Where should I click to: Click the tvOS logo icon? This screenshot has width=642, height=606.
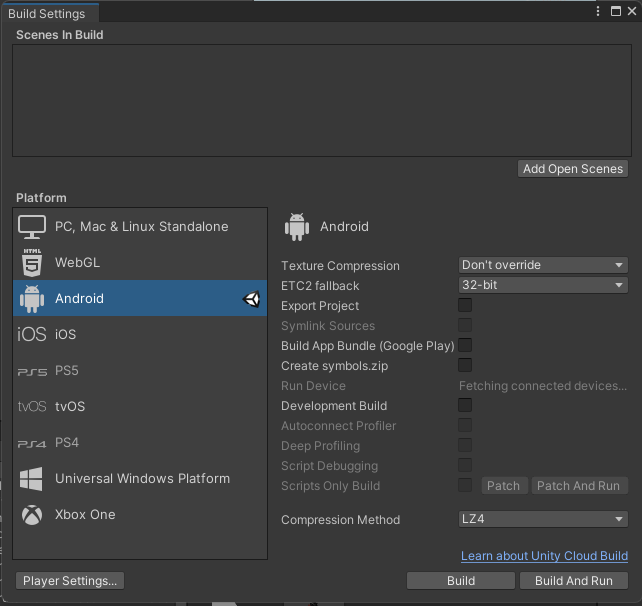click(32, 406)
